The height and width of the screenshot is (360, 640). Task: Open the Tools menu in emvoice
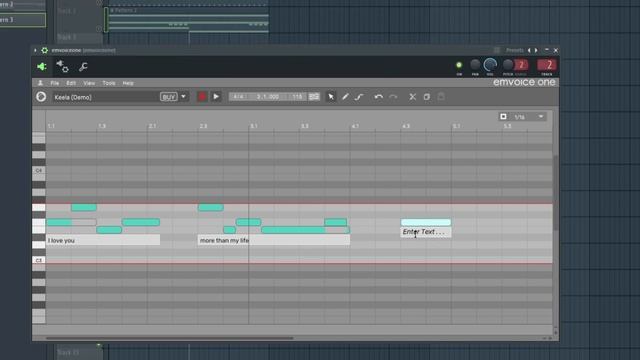point(109,83)
